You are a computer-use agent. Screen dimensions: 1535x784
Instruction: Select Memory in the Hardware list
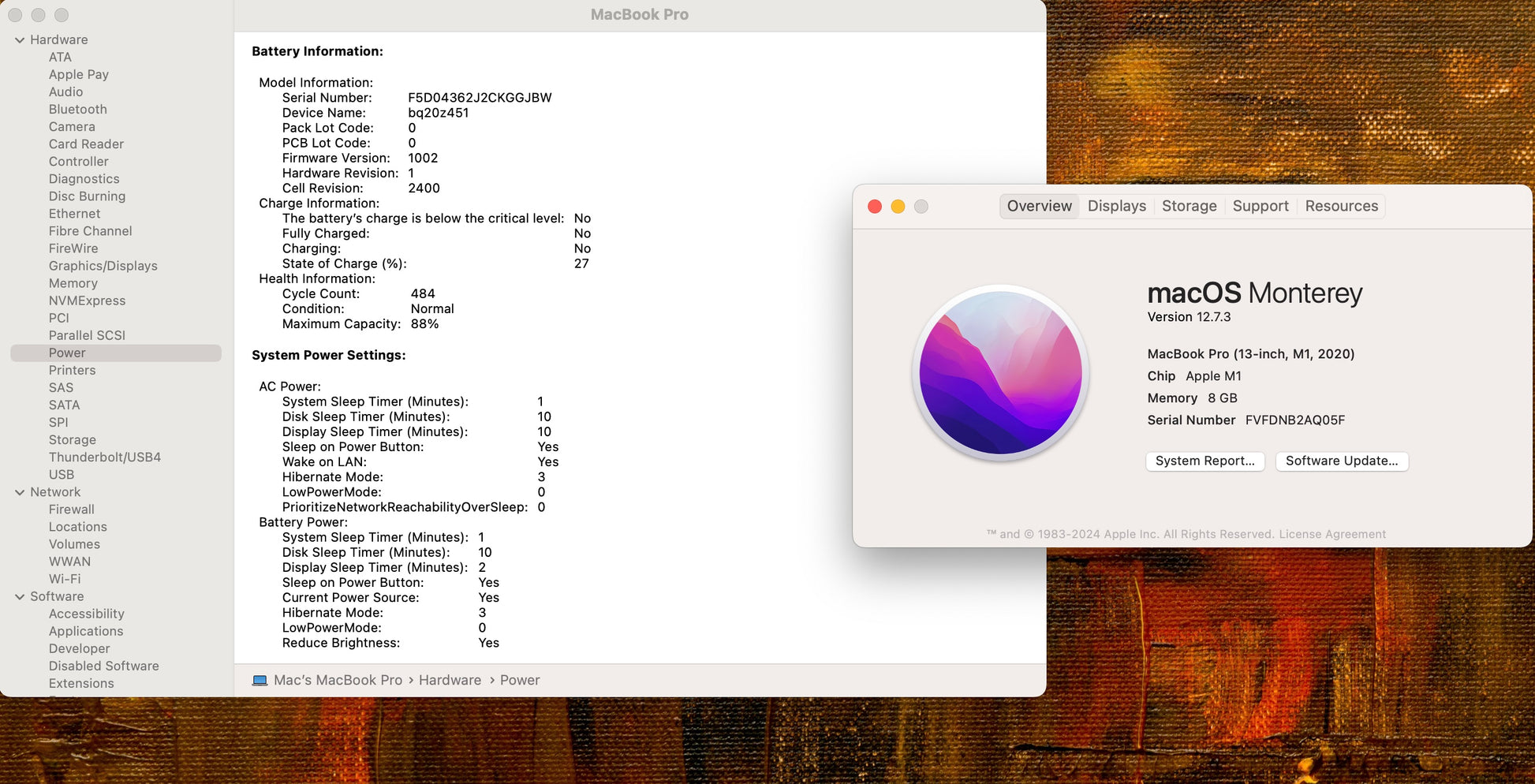[x=73, y=283]
